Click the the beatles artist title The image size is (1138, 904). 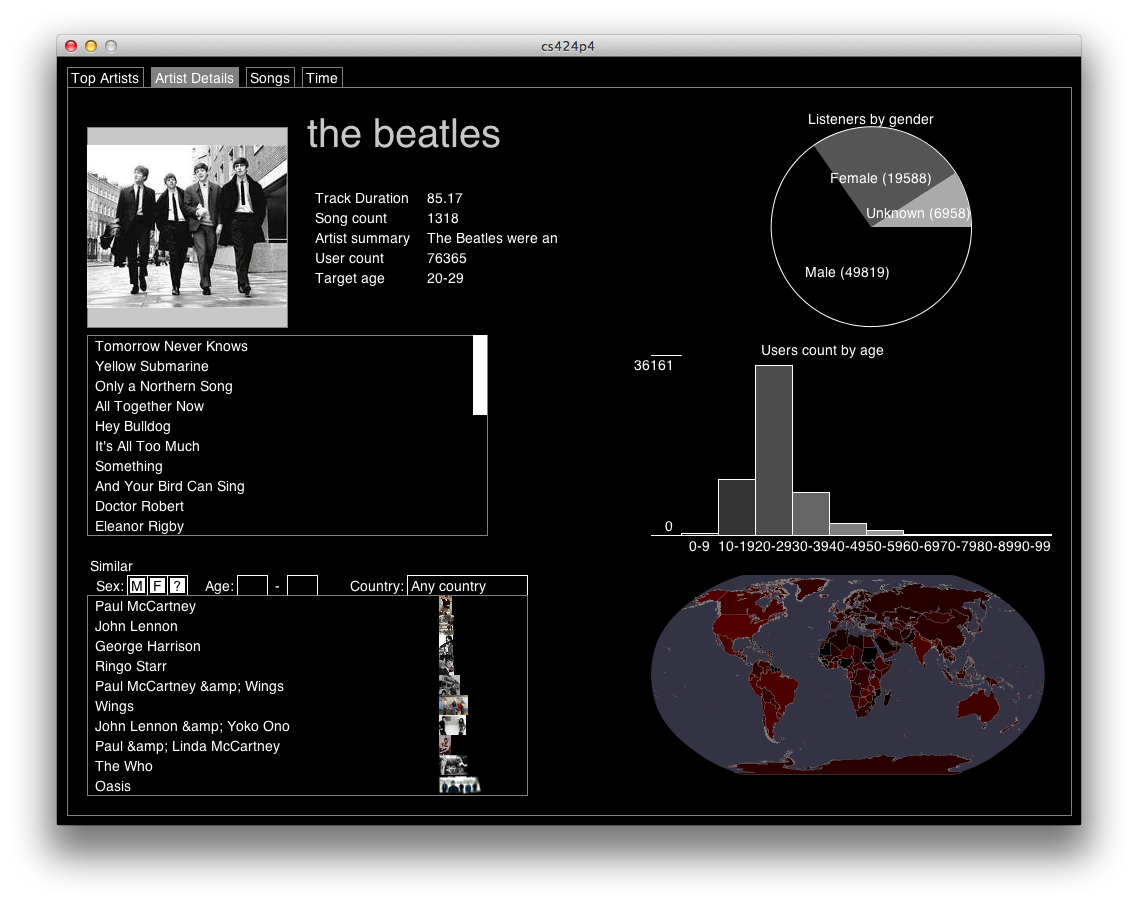click(x=404, y=134)
